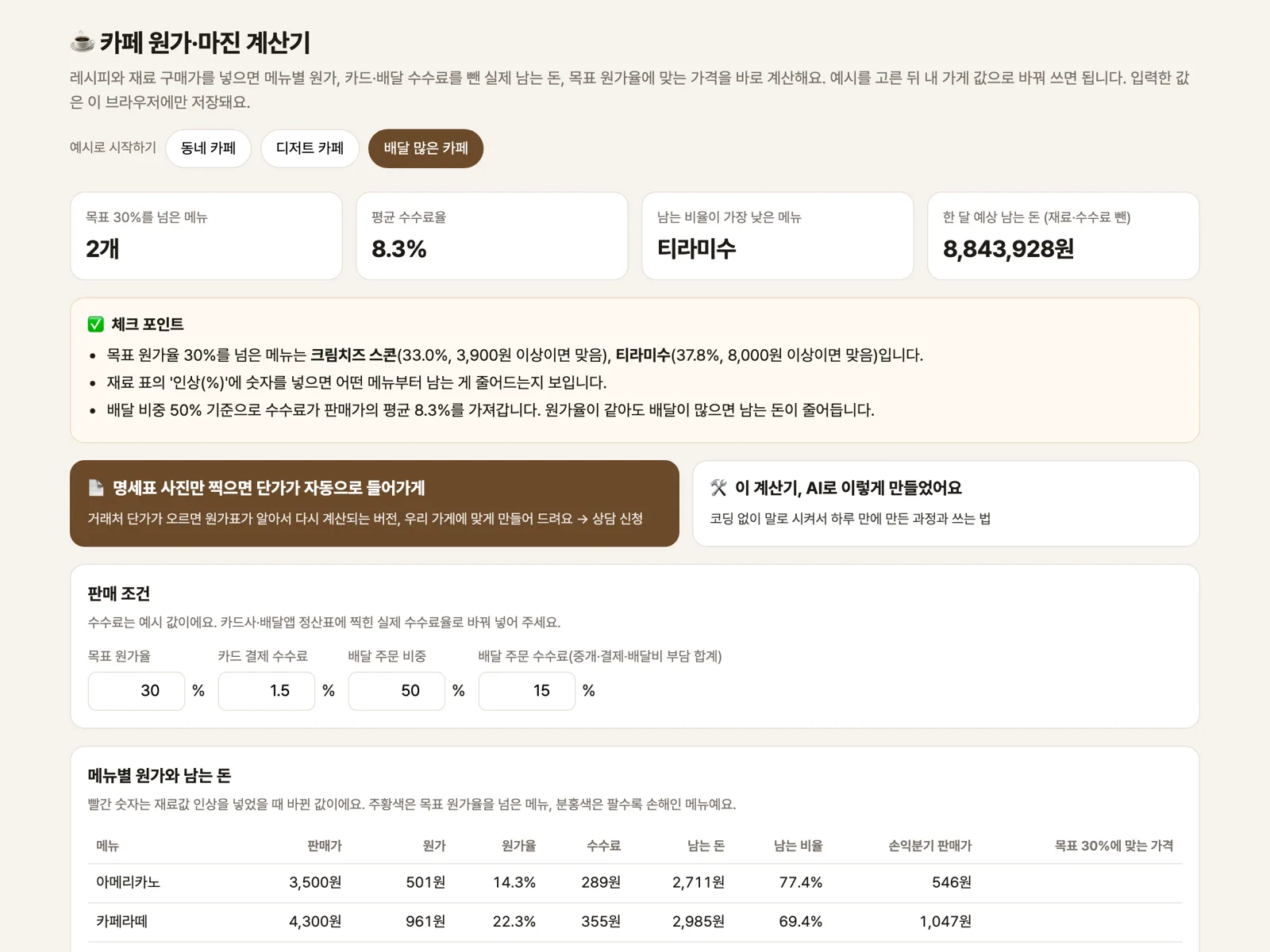Click the 남는 돈 column header
The height and width of the screenshot is (952, 1270).
[x=706, y=846]
